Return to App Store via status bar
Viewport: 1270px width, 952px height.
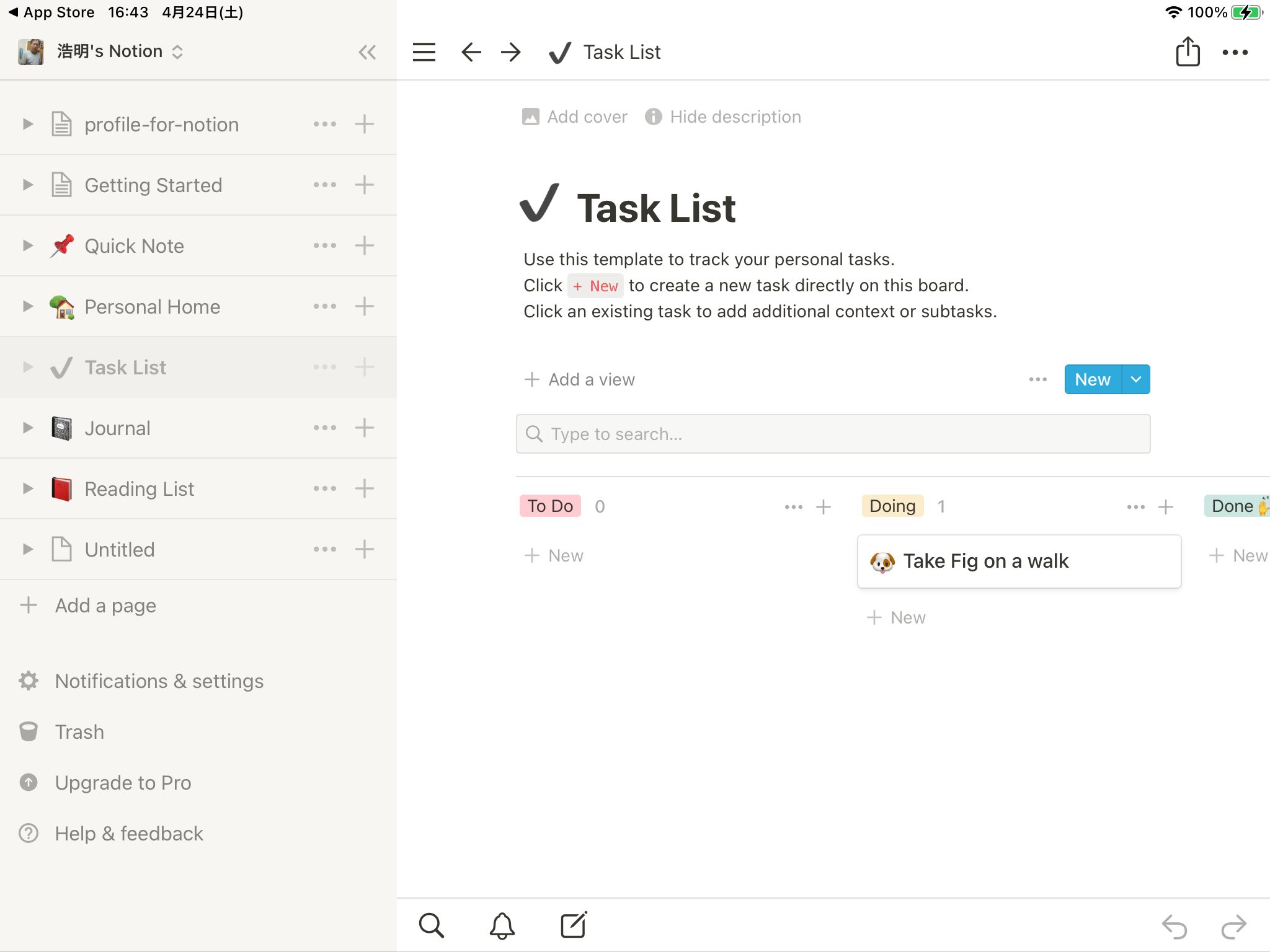(51, 12)
